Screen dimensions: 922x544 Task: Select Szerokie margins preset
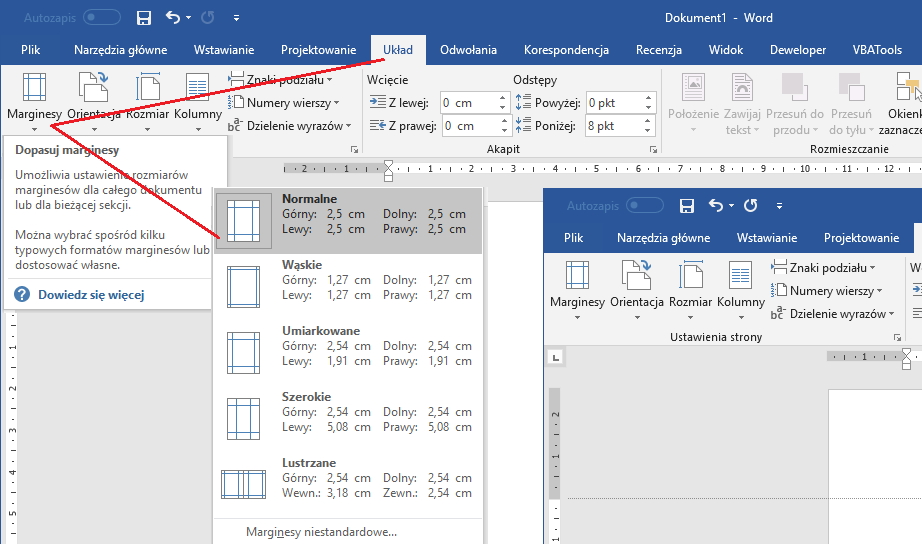(349, 419)
